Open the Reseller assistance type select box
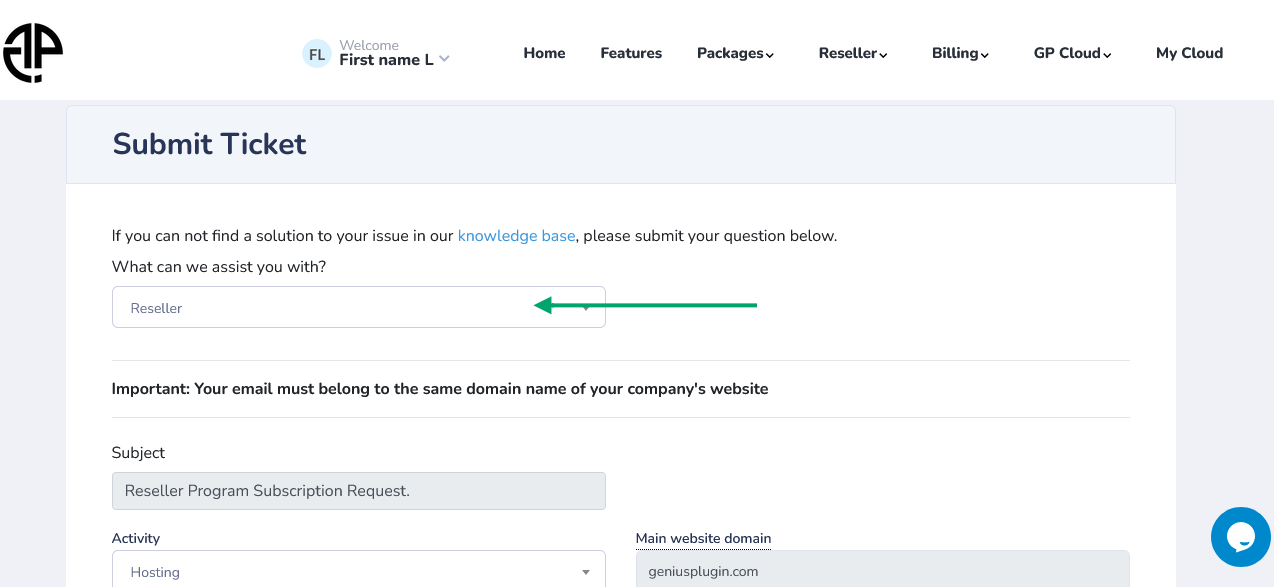The height and width of the screenshot is (587, 1274). (x=358, y=307)
